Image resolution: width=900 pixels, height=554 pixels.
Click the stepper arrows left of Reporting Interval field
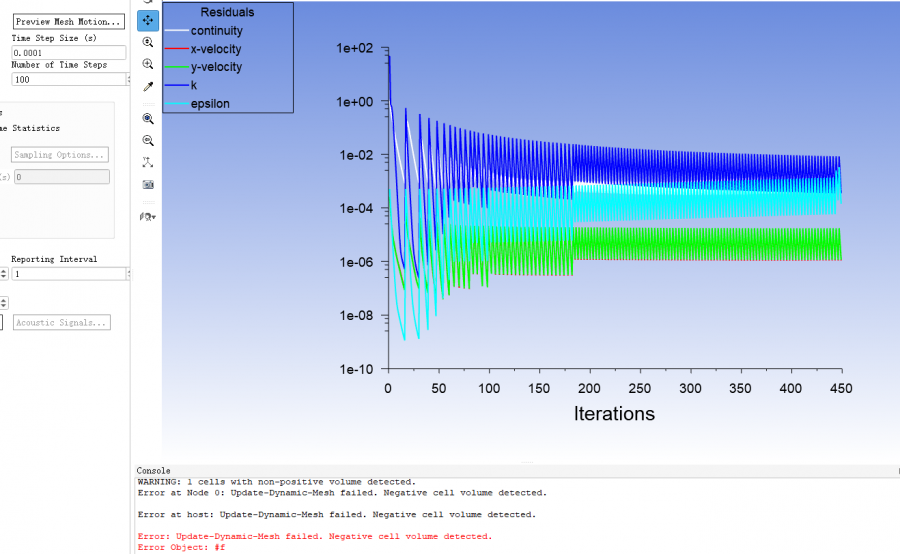click(4, 274)
